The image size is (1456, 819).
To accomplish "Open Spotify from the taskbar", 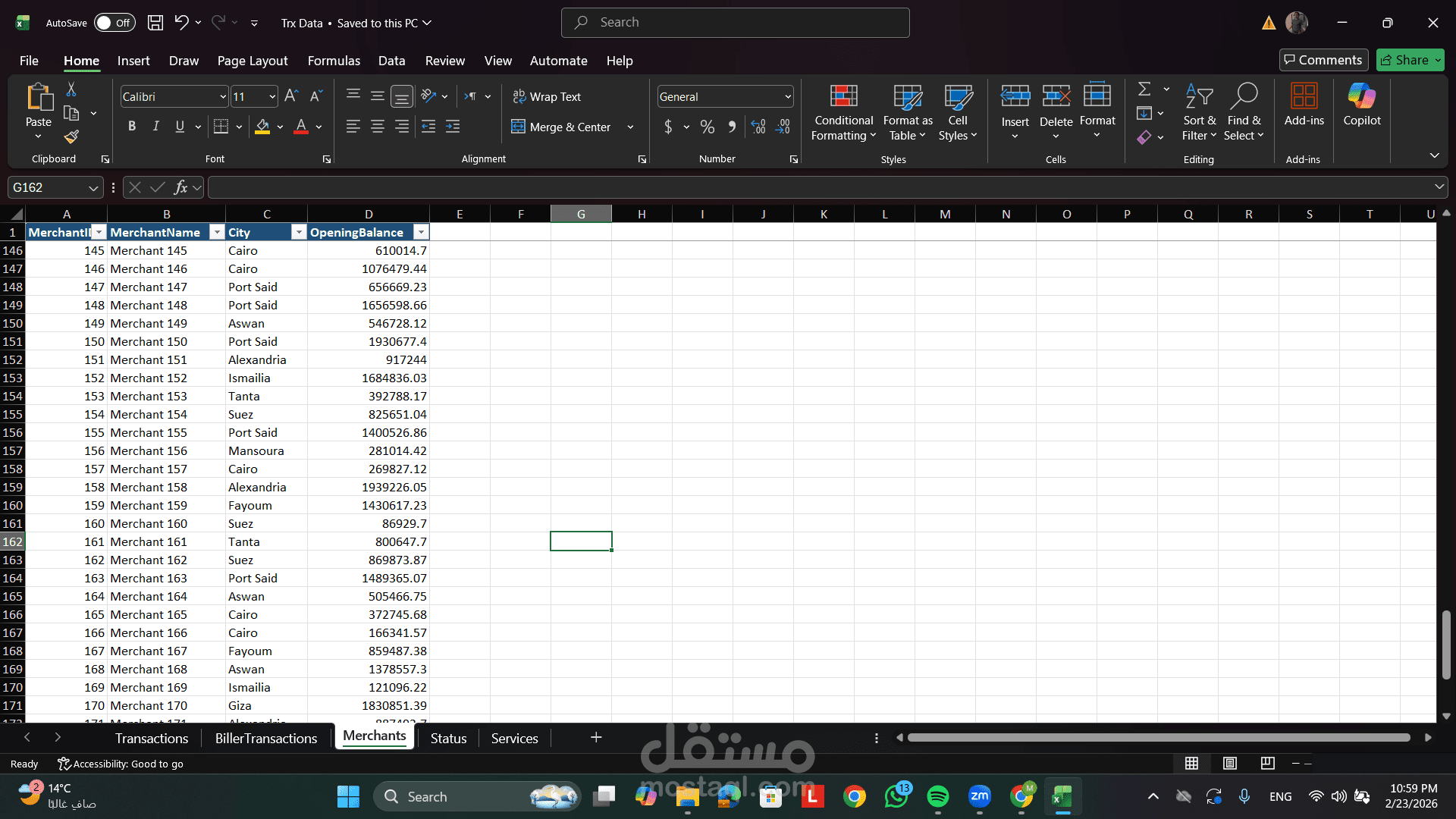I will coord(938,797).
